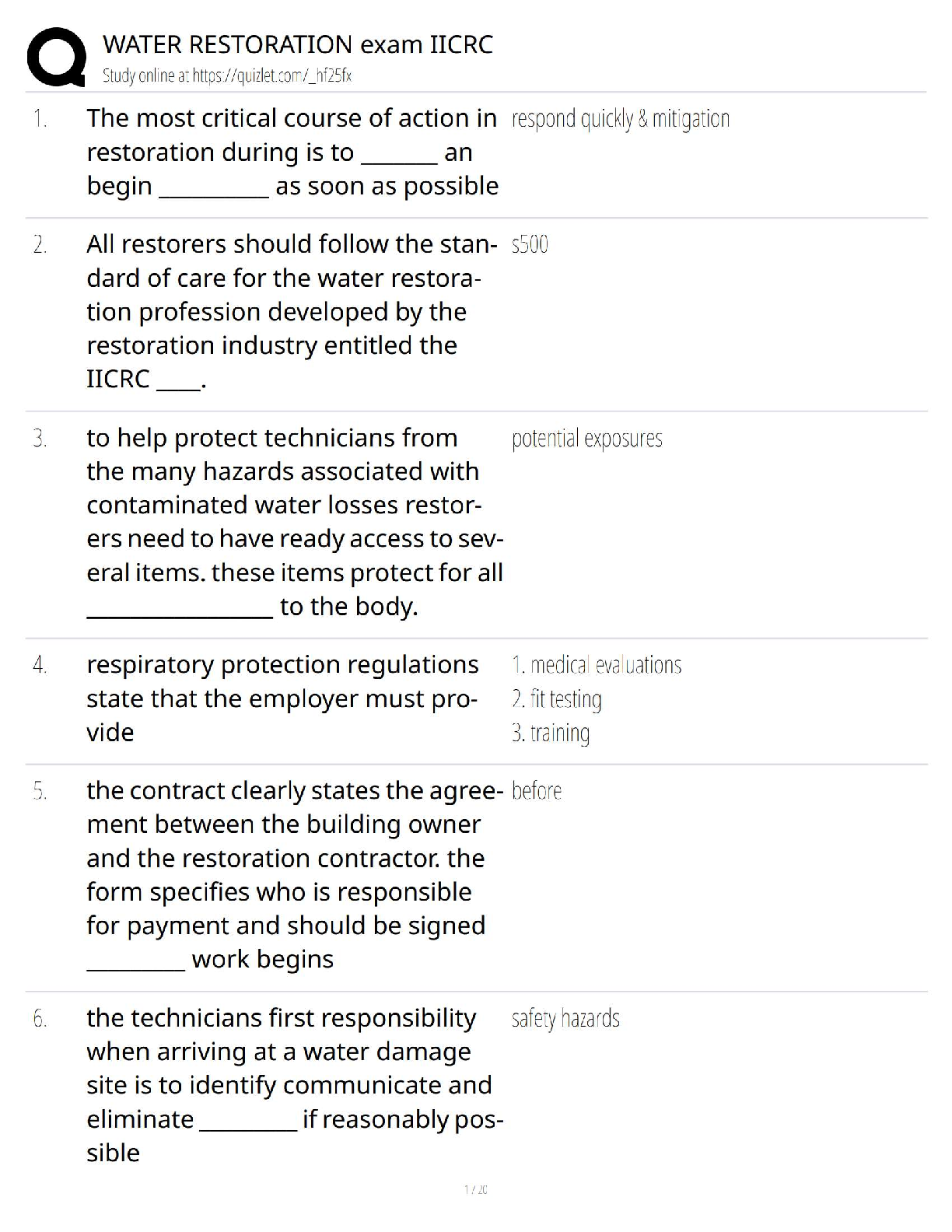Click the '1. medical evaluations' answer line

tap(597, 666)
